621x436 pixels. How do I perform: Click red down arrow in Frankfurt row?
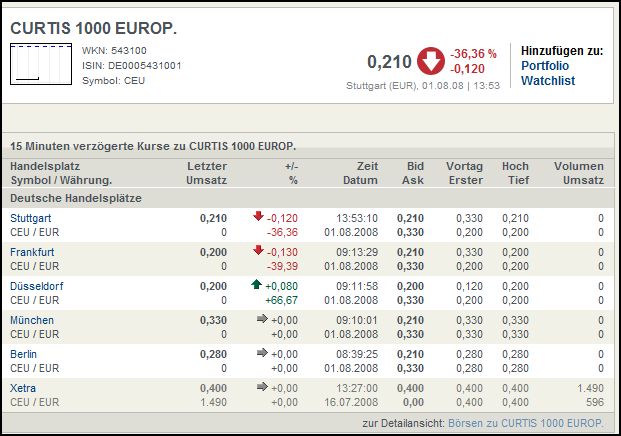(259, 250)
